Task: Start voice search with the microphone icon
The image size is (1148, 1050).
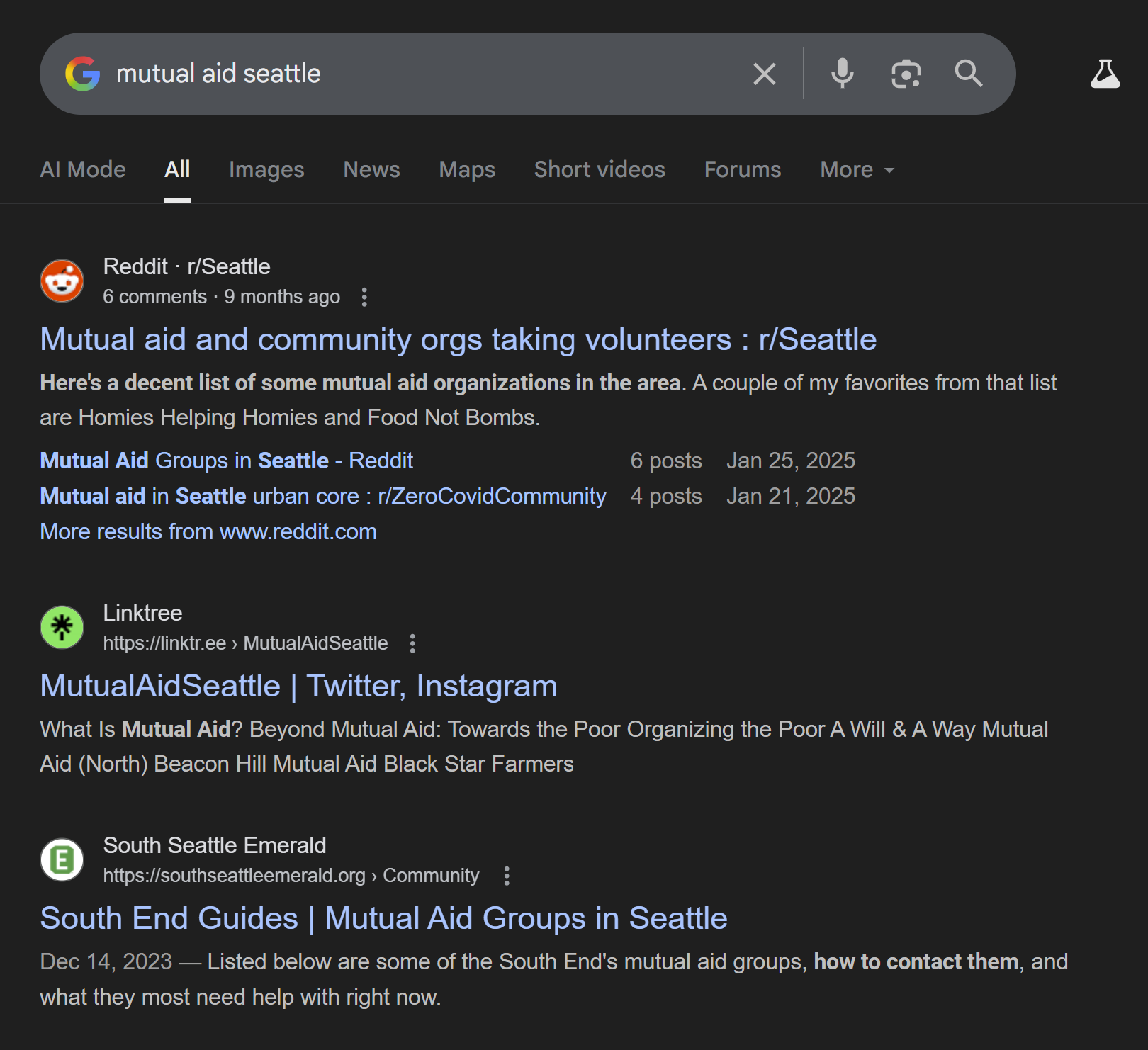Action: point(842,74)
